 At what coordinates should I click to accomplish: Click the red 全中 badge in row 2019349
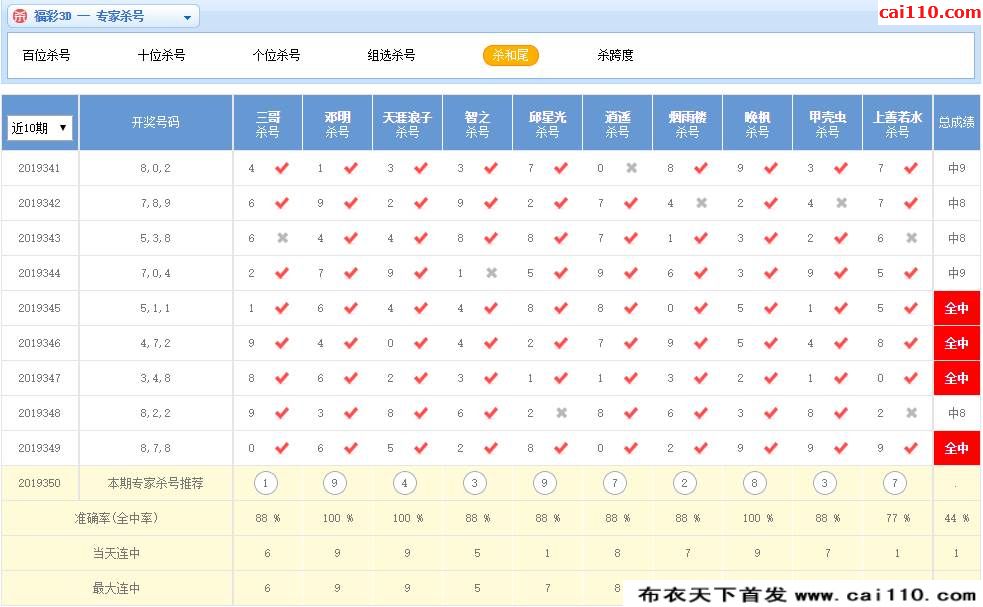[x=957, y=448]
